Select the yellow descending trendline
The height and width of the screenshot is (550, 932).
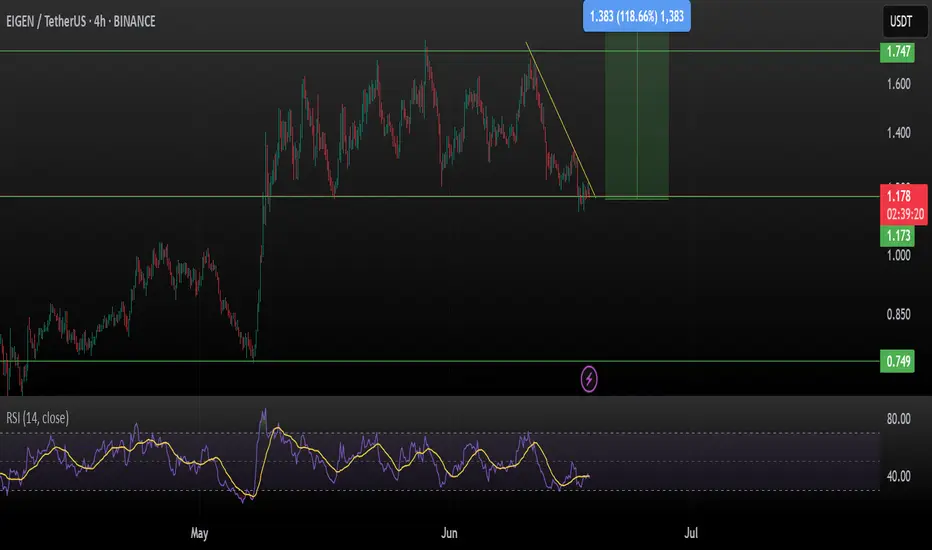tap(560, 118)
